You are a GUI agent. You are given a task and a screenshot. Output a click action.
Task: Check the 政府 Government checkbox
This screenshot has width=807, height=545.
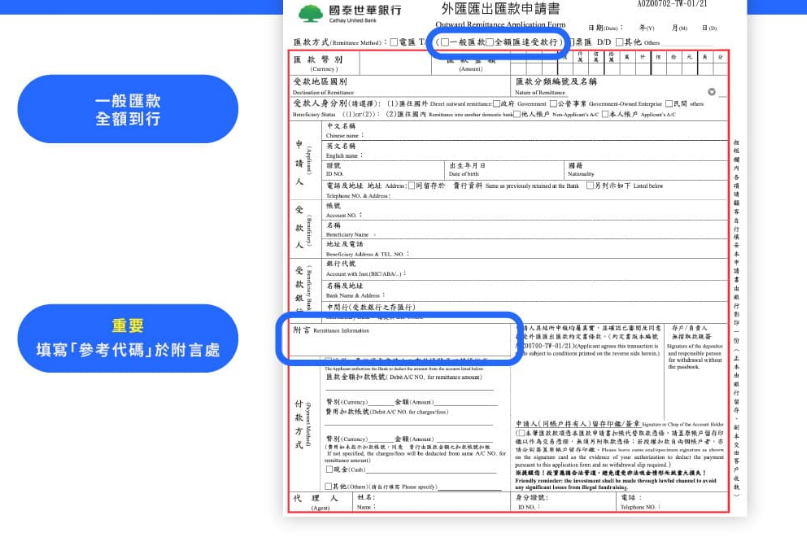[497, 103]
